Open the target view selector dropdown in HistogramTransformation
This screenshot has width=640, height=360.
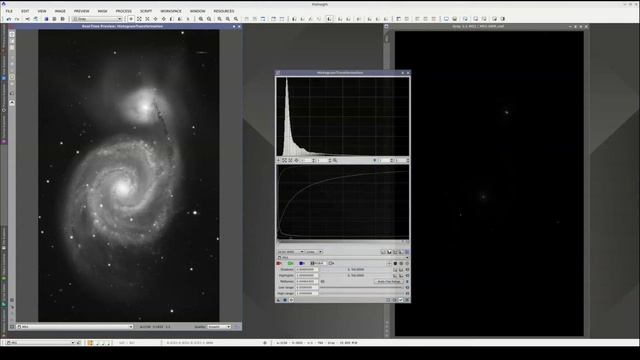point(343,258)
